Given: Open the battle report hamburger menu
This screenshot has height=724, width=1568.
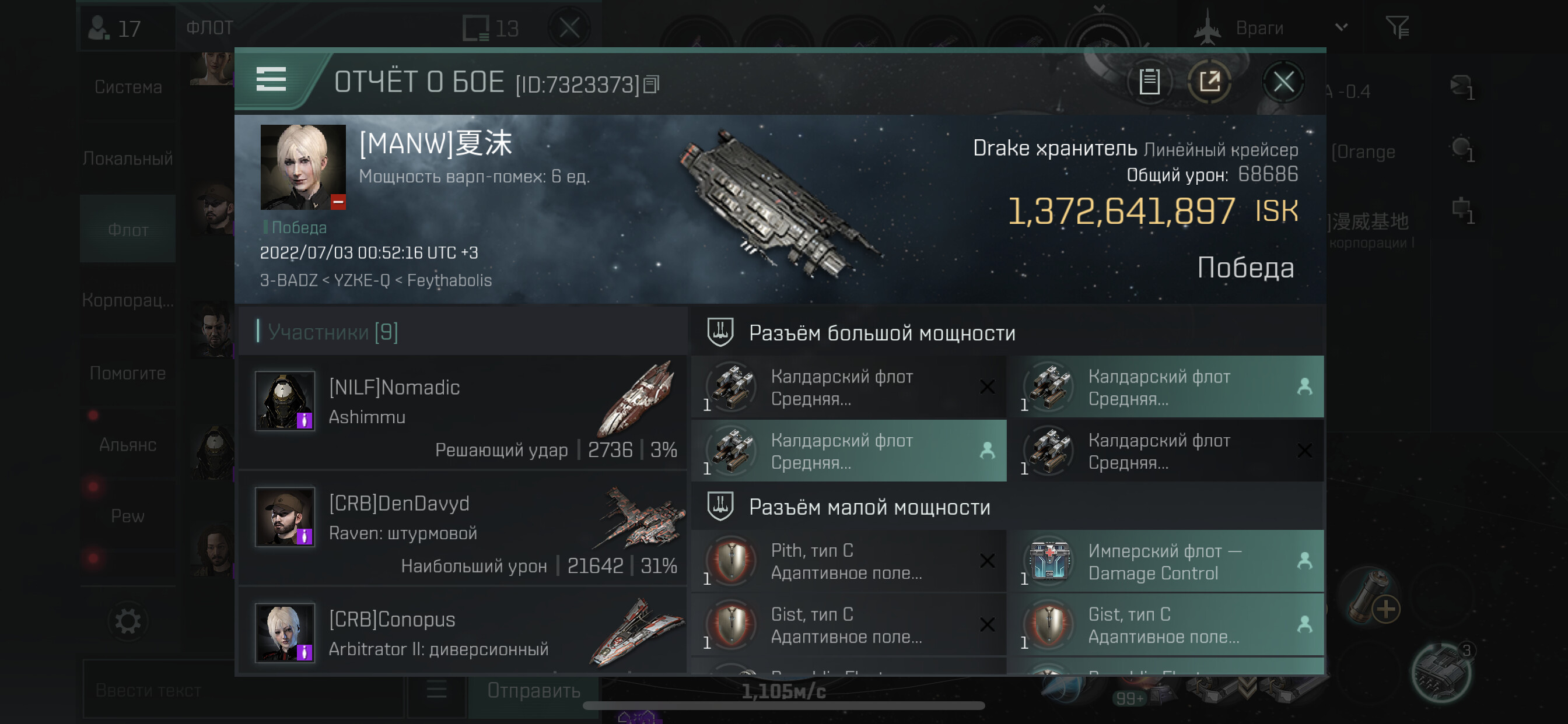Looking at the screenshot, I should pyautogui.click(x=271, y=80).
